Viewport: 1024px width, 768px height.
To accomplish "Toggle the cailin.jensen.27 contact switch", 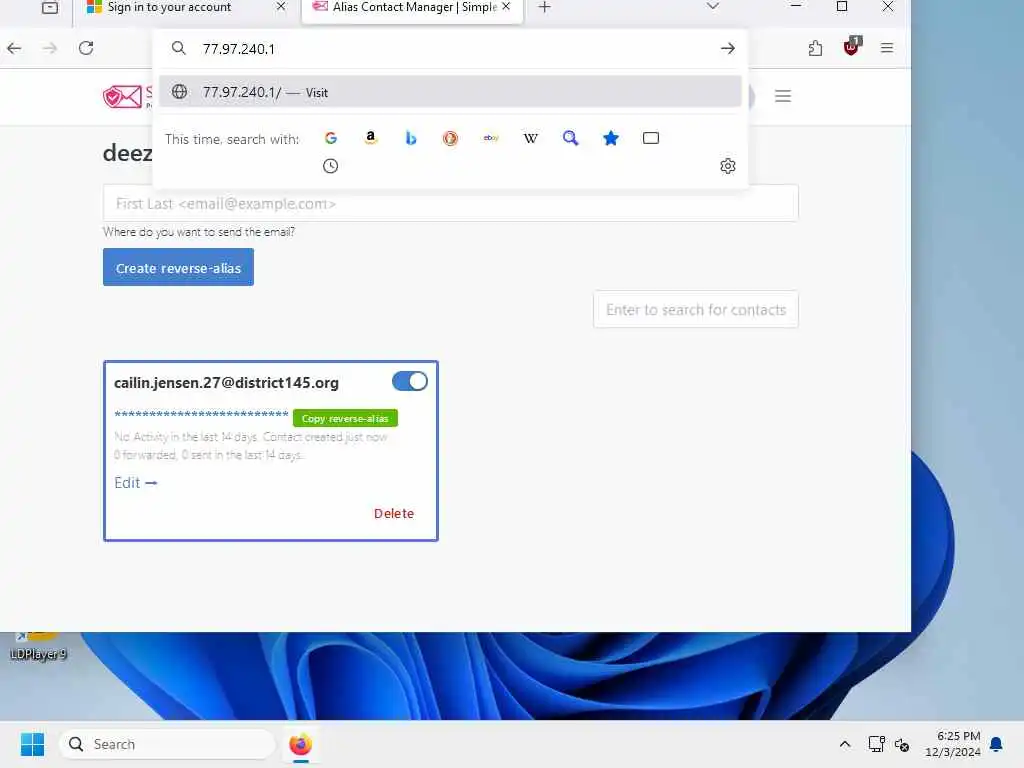I will coord(409,381).
